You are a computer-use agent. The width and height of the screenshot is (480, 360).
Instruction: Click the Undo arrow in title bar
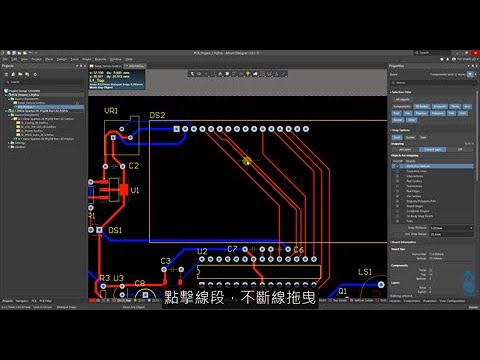30,53
